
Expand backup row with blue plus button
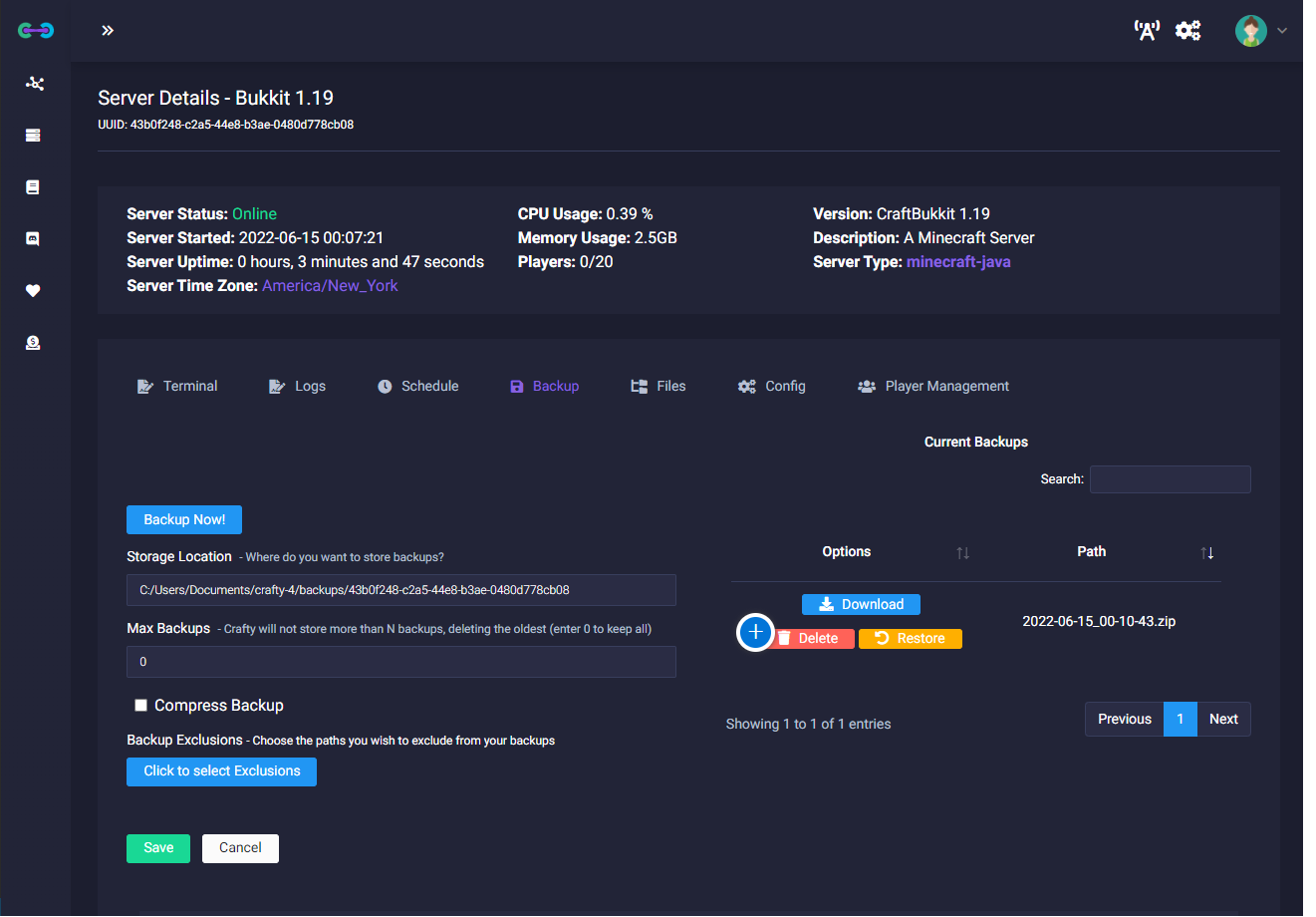click(x=755, y=632)
